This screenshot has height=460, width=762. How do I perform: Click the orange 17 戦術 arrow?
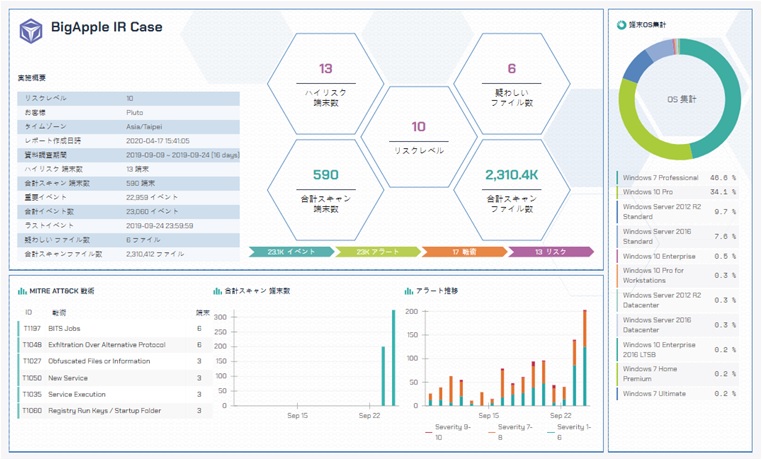pyautogui.click(x=465, y=252)
